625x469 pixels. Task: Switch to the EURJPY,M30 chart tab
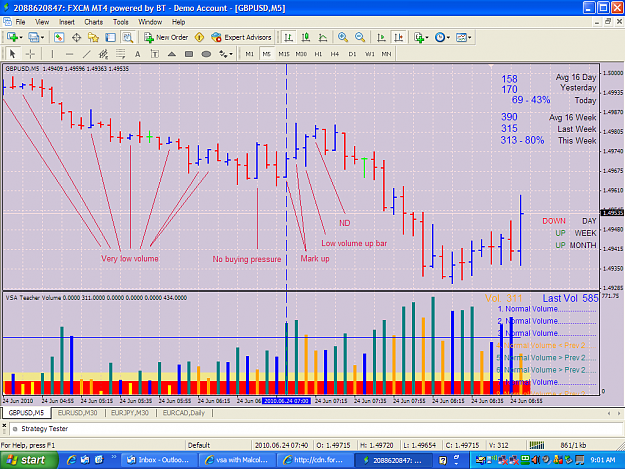pos(130,413)
